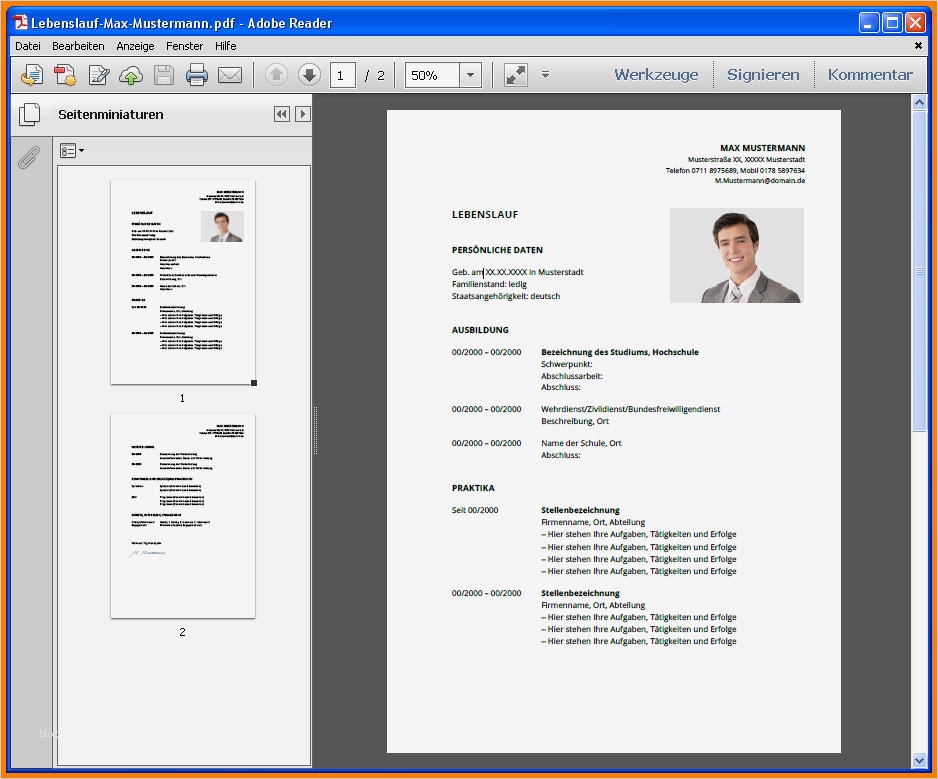Expand the toolbar overflow chevron
This screenshot has width=938, height=779.
545,74
